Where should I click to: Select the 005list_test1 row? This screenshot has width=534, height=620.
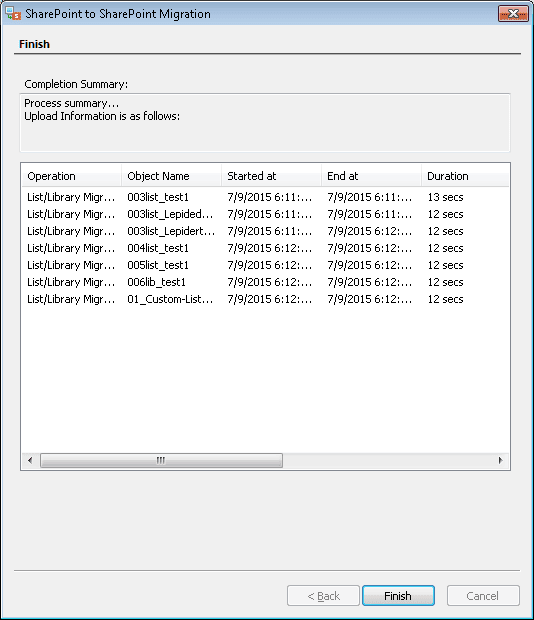(x=265, y=265)
